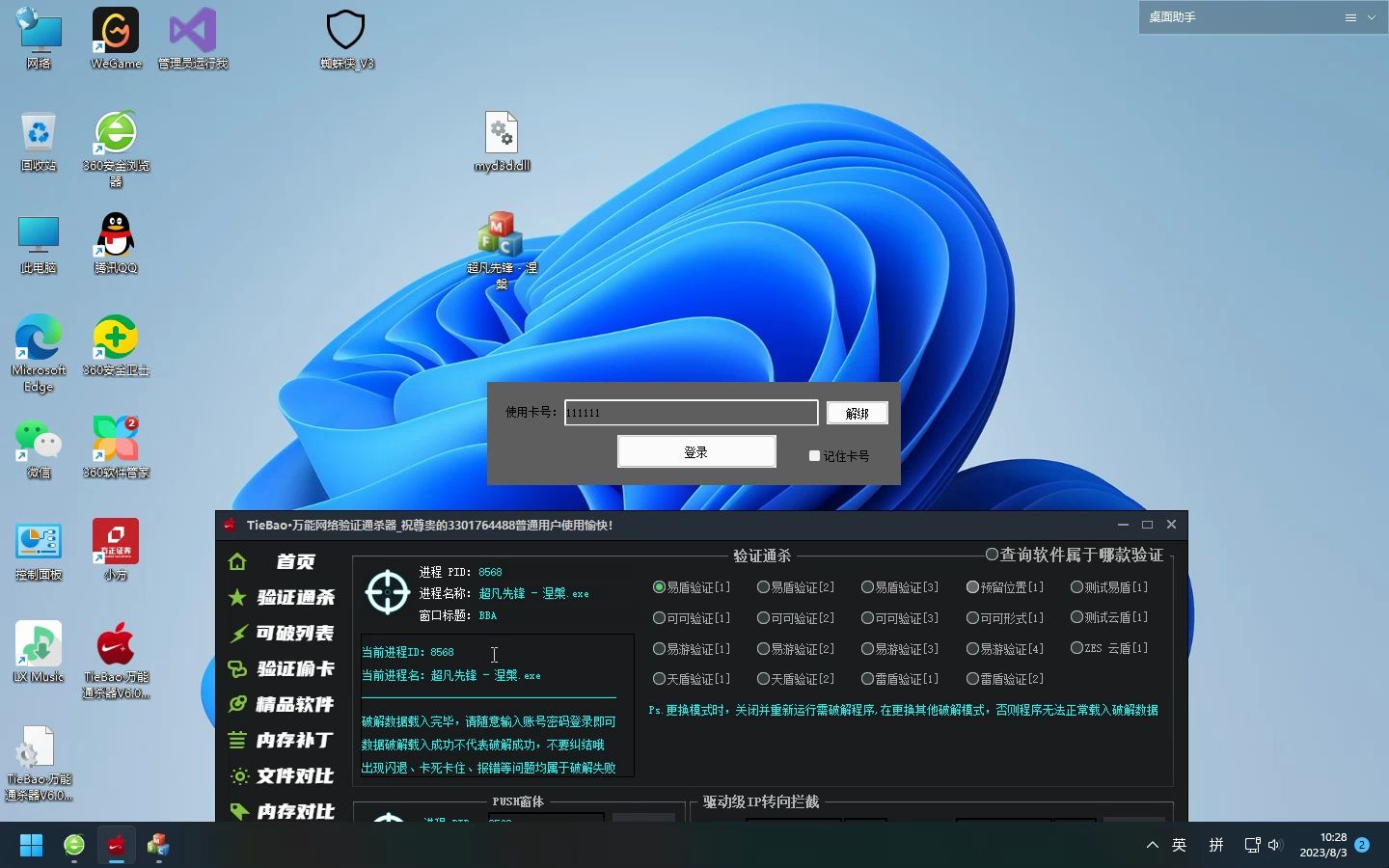Viewport: 1389px width, 868px height.
Task: Click the TieBao red taskbar icon
Action: pos(117,846)
